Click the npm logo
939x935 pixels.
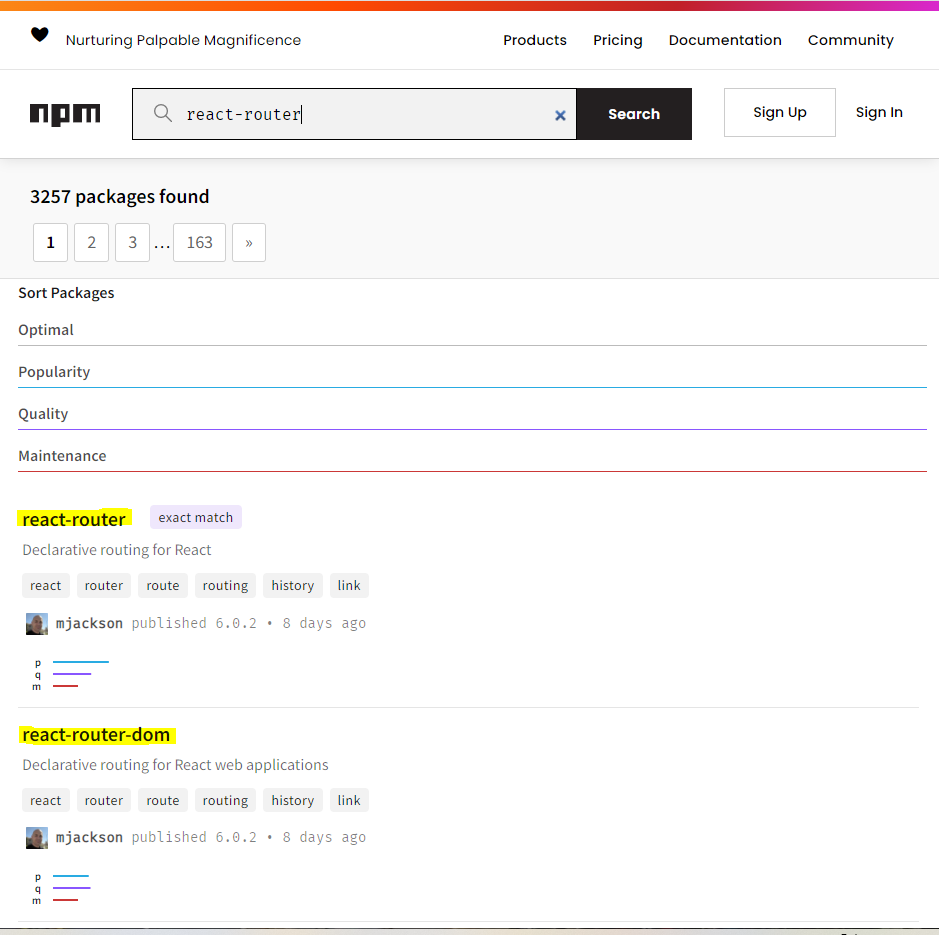coord(65,114)
